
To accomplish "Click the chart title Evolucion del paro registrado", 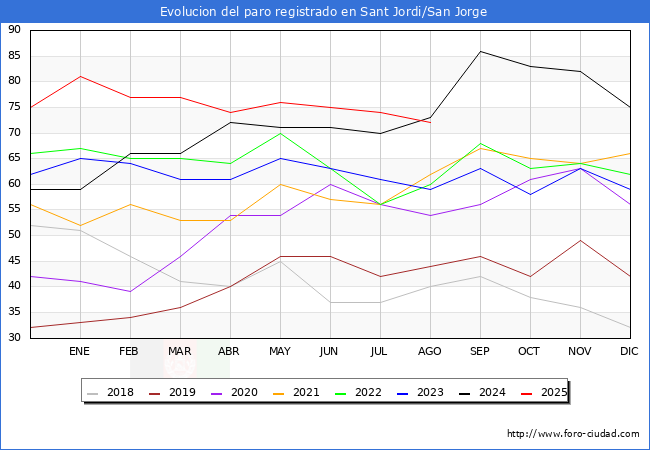I will [324, 12].
